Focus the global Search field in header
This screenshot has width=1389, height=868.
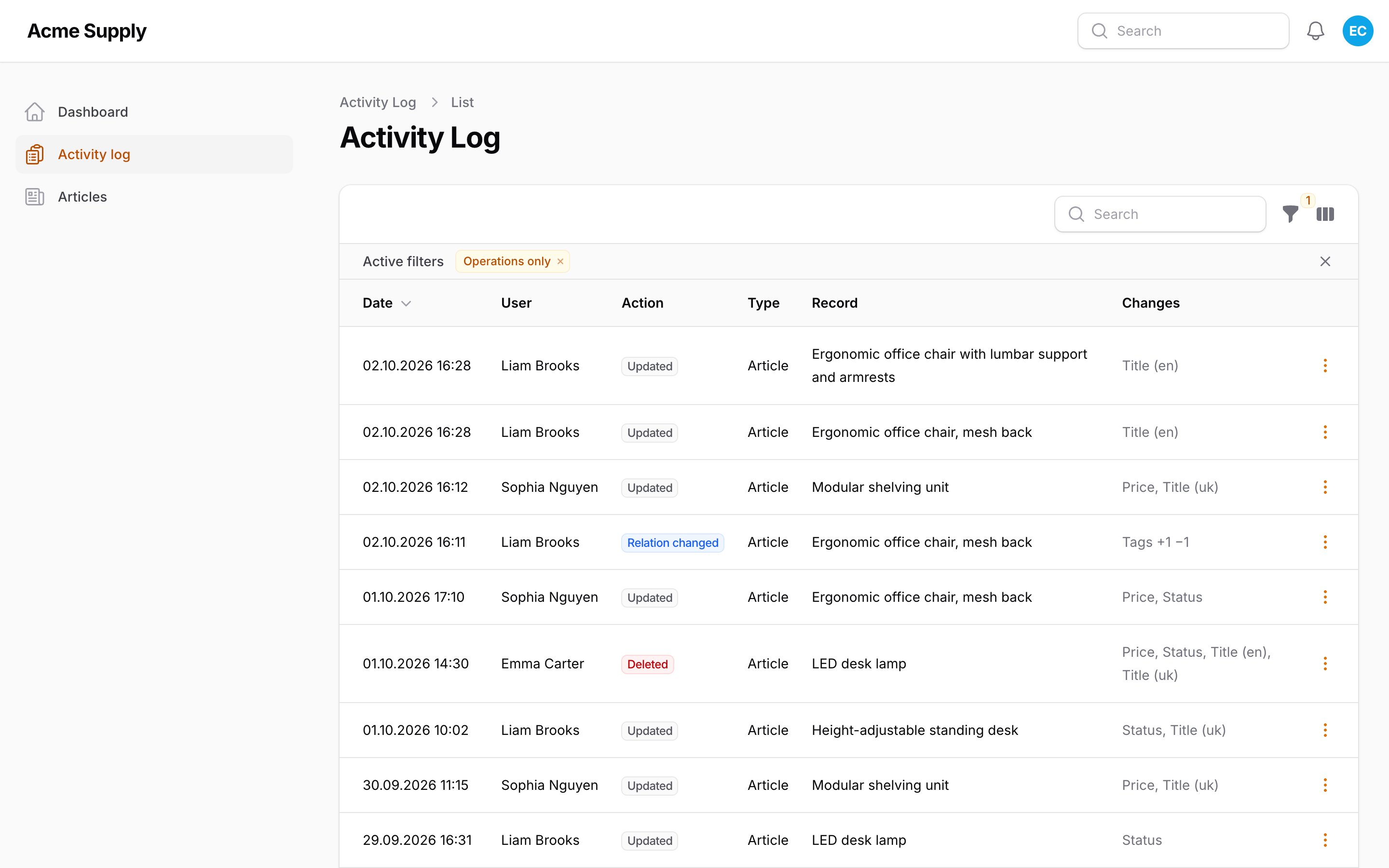point(1183,31)
